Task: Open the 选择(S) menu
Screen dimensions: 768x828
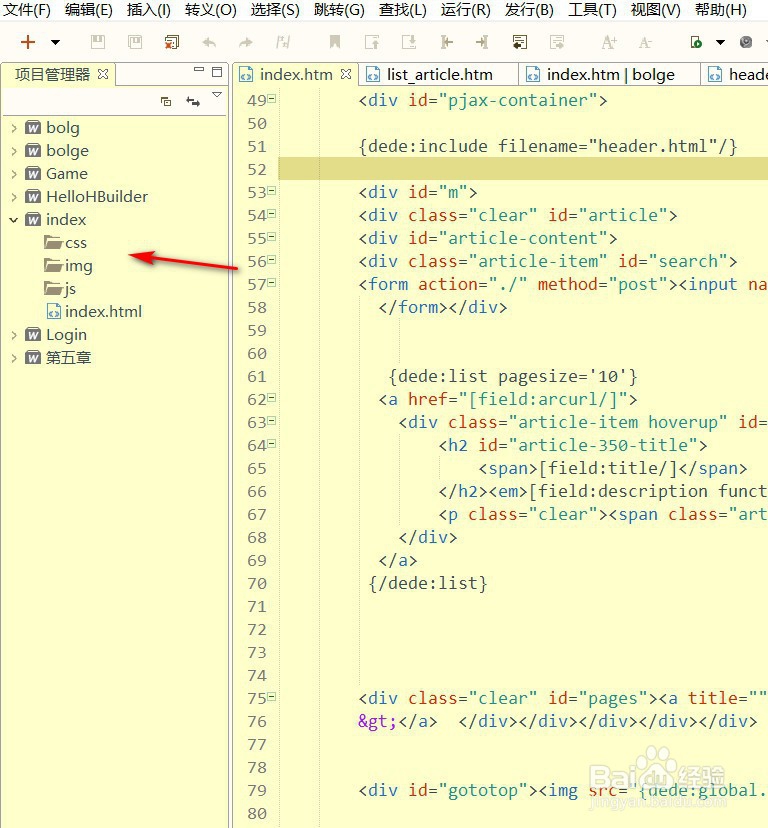Action: [275, 10]
